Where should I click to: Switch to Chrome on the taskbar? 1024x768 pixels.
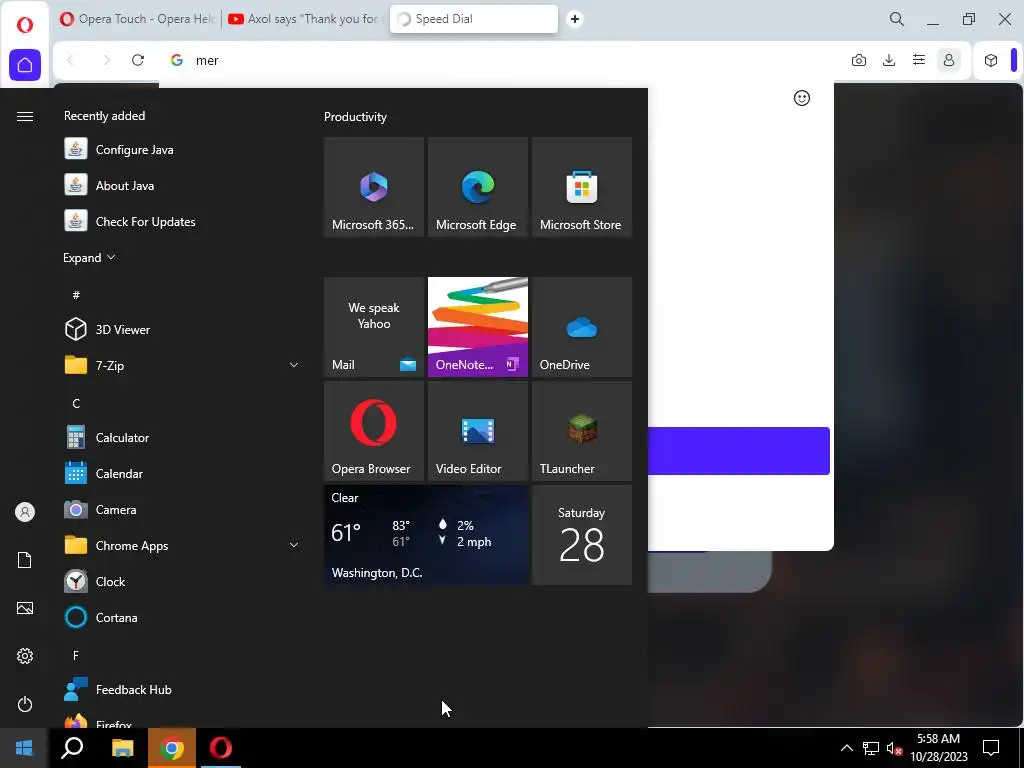pyautogui.click(x=172, y=748)
